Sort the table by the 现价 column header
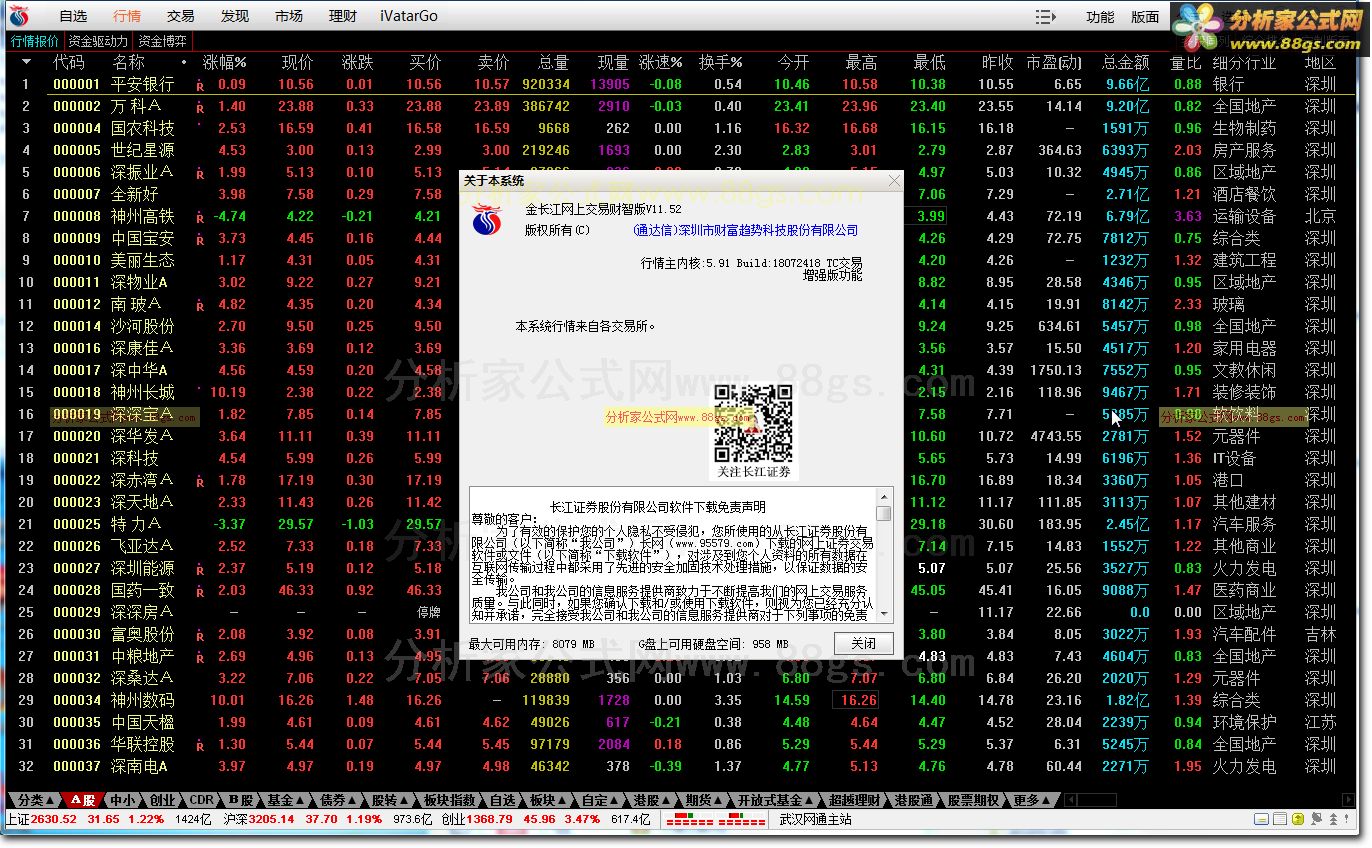1372x848 pixels. click(x=297, y=62)
